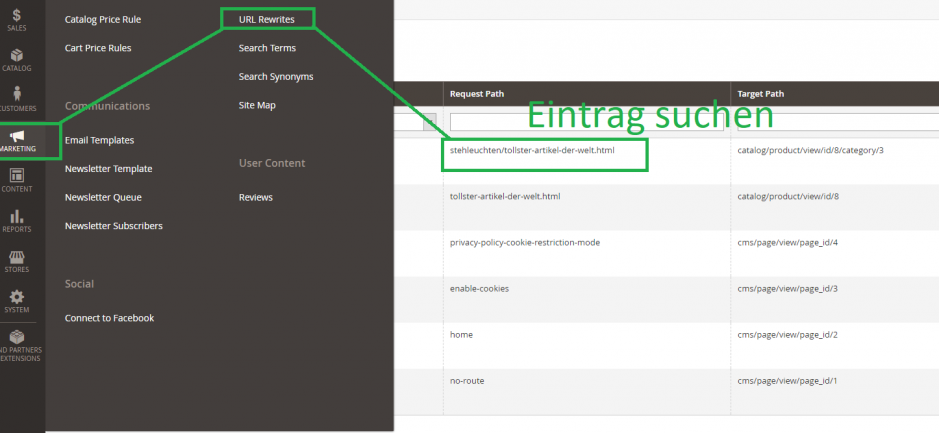Open Search Terms menu entry

click(x=267, y=48)
